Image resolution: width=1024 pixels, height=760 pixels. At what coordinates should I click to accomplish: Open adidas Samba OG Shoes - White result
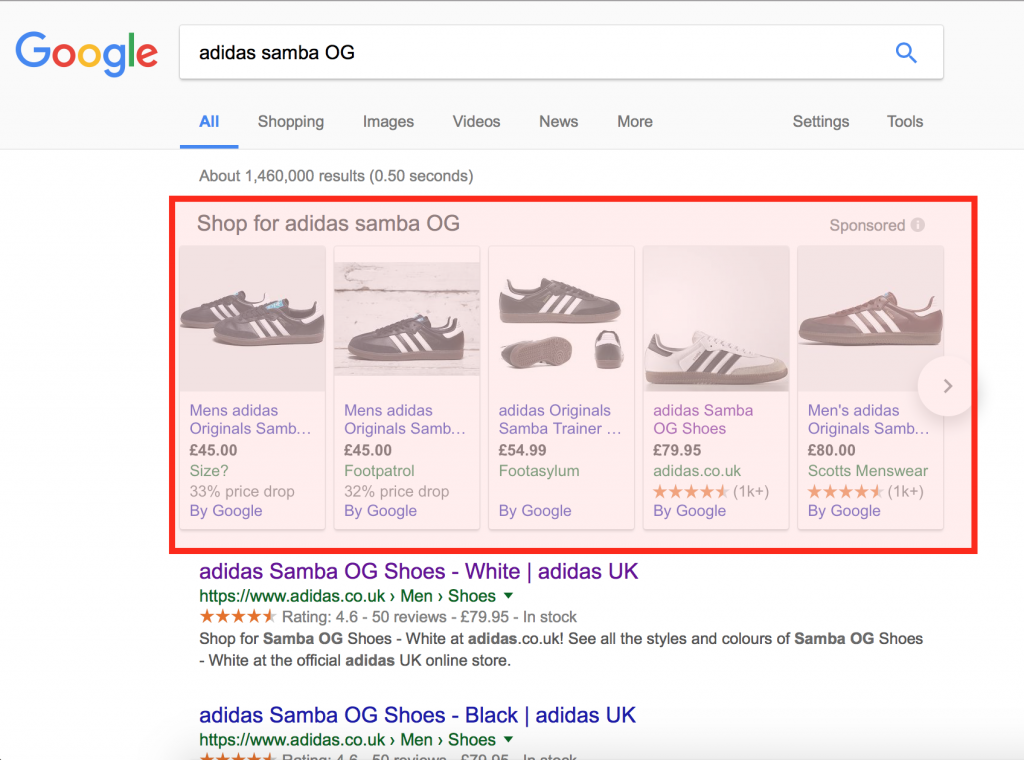point(419,571)
